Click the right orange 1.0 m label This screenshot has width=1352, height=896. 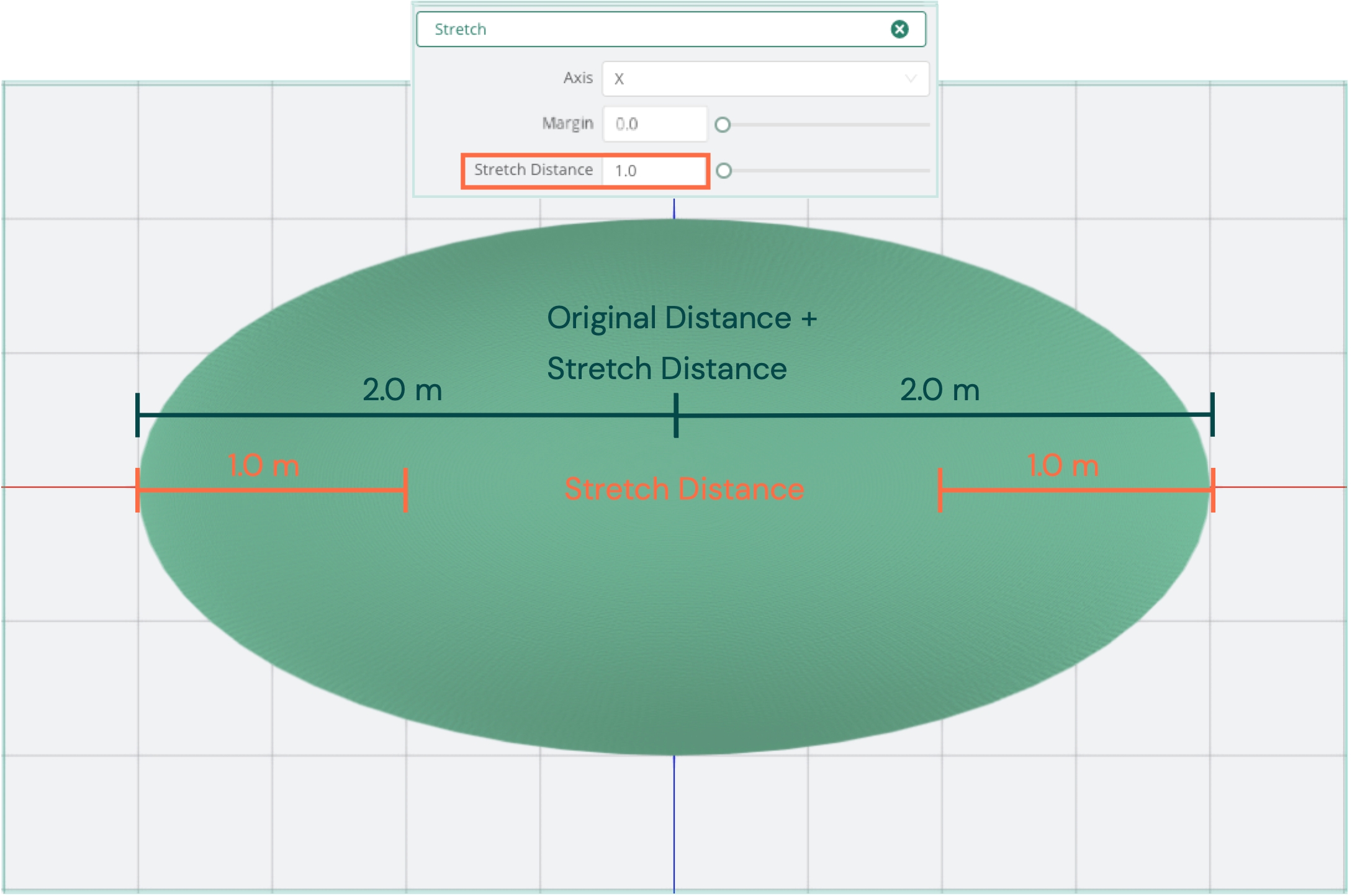click(x=1063, y=465)
